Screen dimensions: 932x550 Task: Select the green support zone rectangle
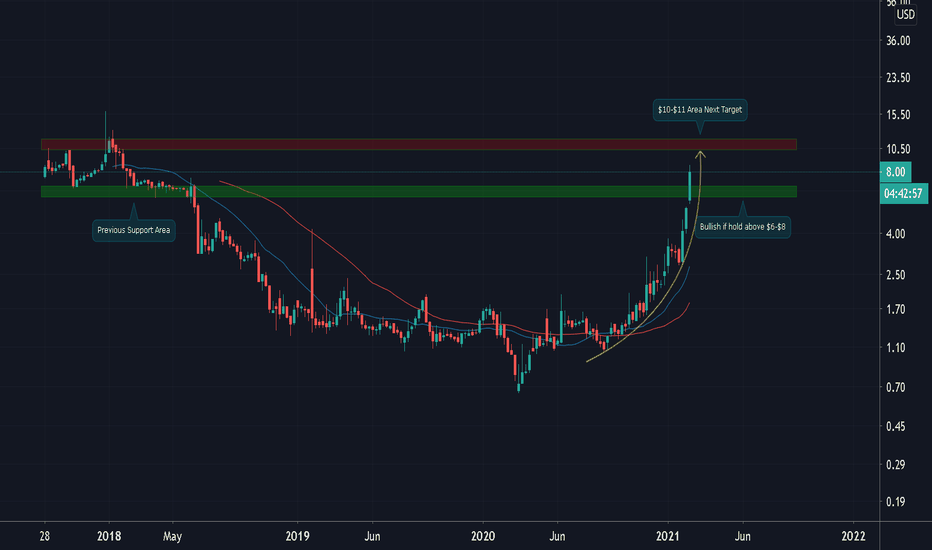pos(418,191)
